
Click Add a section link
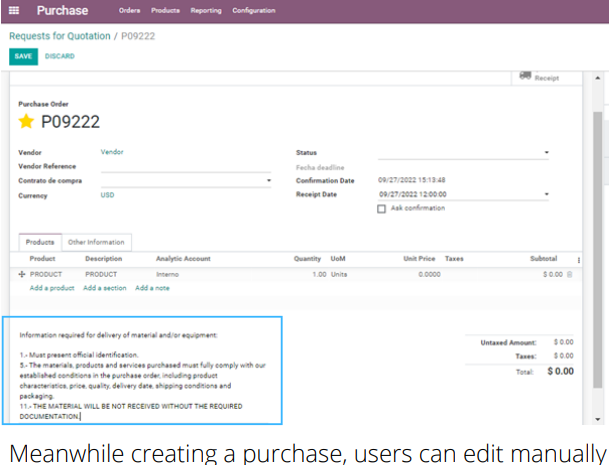point(105,288)
